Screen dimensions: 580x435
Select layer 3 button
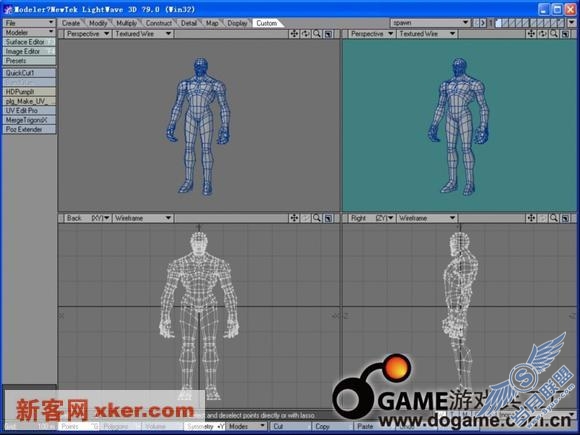(x=512, y=23)
